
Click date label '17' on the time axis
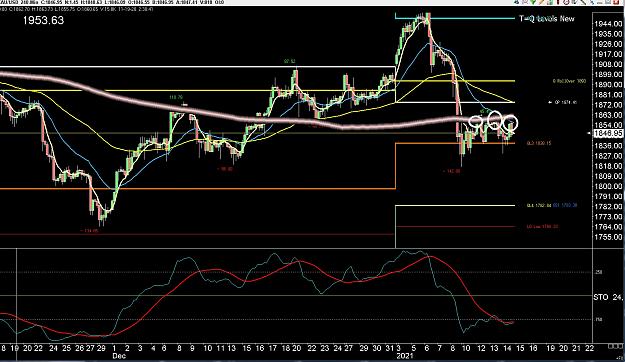(x=272, y=348)
